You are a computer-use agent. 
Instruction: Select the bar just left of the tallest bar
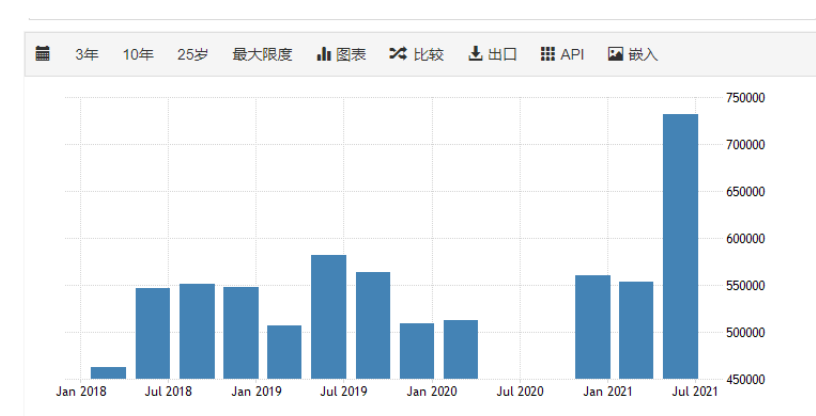tap(636, 330)
